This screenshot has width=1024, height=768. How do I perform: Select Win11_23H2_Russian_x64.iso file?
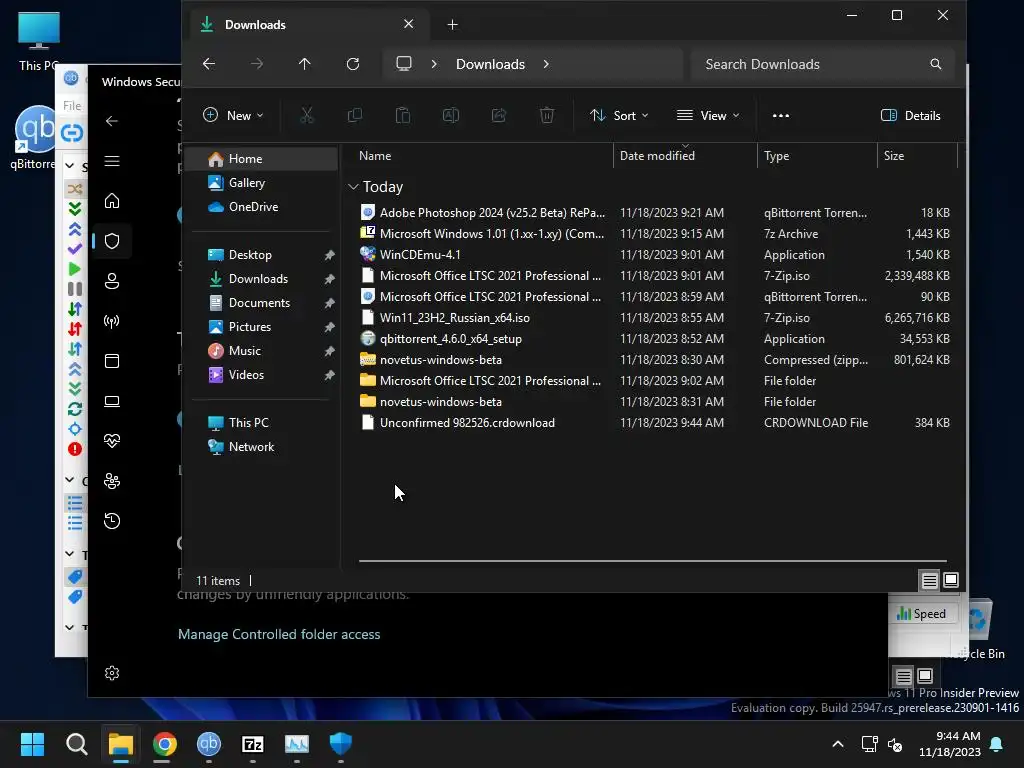(654, 318)
